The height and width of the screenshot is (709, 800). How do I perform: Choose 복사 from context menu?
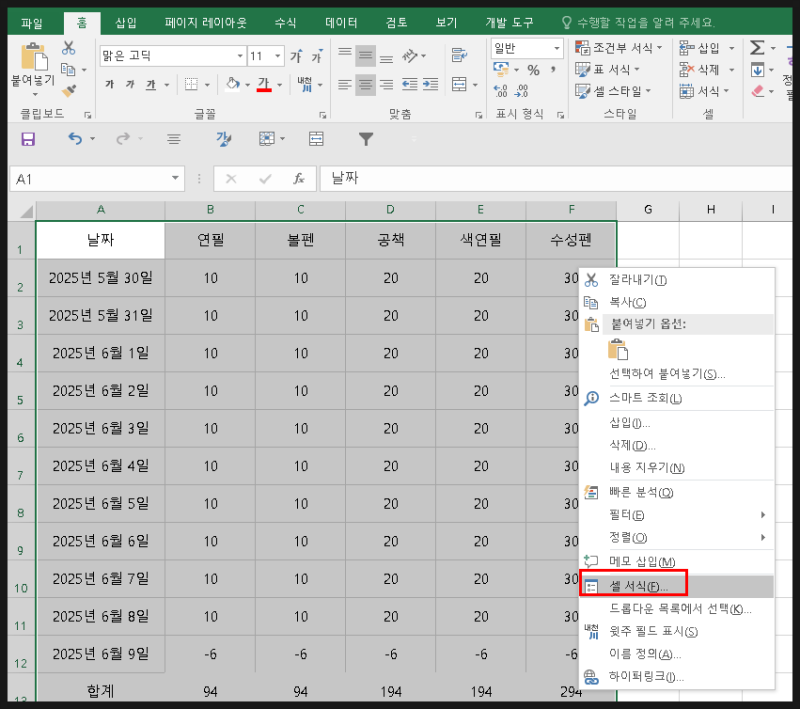coord(677,302)
